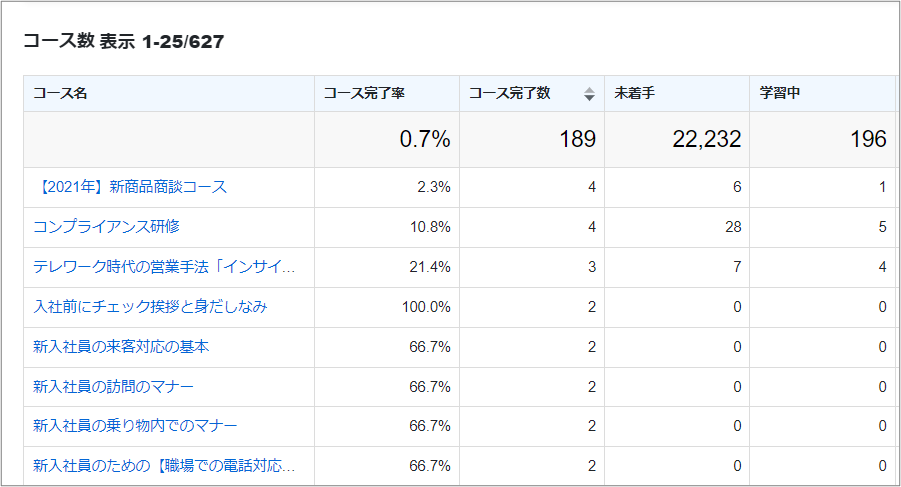Viewport: 901px width, 487px height.
Task: Click the 学習中 value 4 for テレワーク row
Action: [883, 267]
